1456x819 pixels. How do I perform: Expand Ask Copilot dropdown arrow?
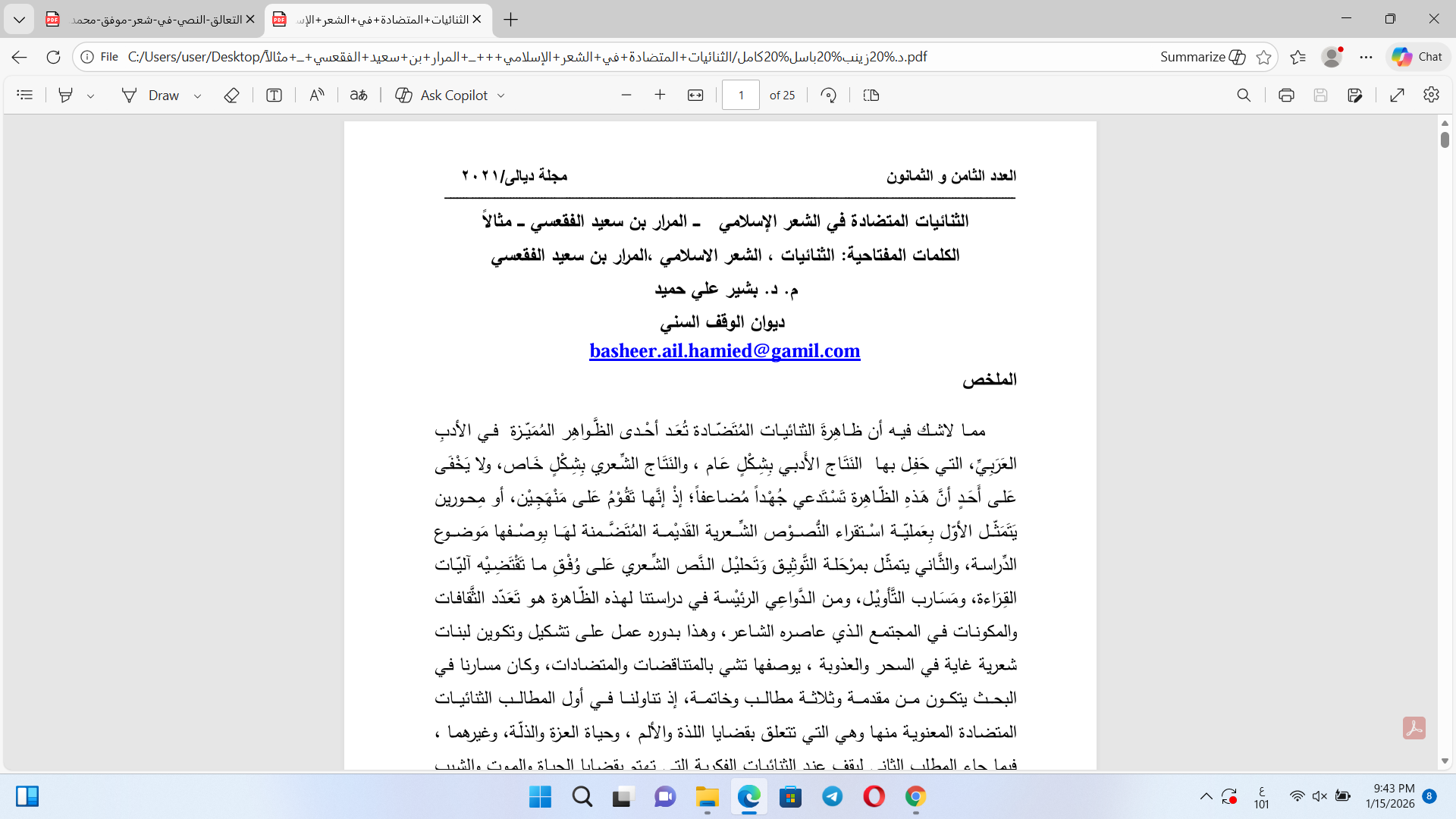pyautogui.click(x=501, y=96)
